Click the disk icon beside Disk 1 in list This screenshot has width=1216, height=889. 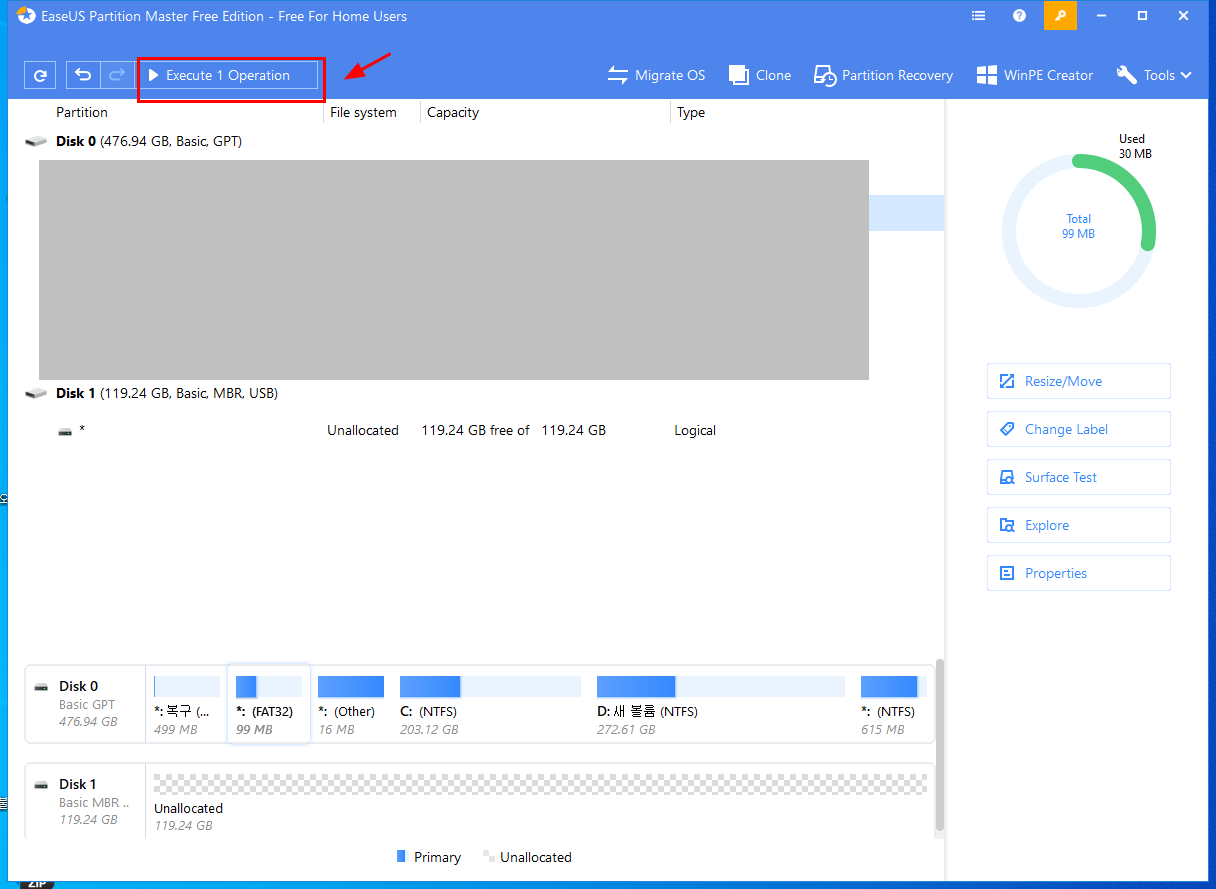pyautogui.click(x=36, y=394)
